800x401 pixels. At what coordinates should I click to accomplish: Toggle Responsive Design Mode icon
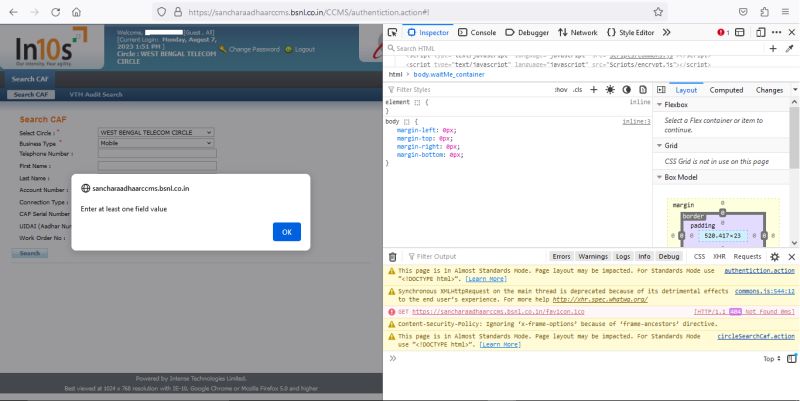coord(760,32)
